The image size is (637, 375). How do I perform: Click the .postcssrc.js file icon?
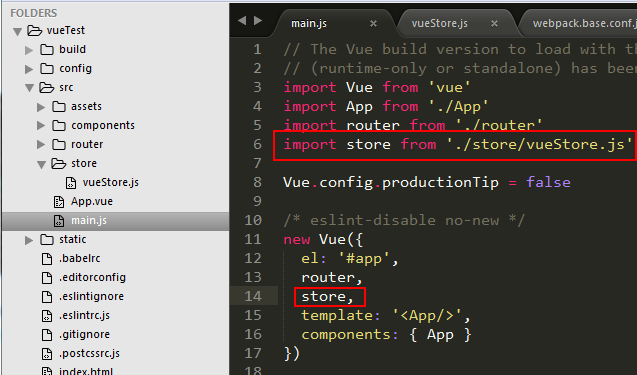(x=47, y=354)
